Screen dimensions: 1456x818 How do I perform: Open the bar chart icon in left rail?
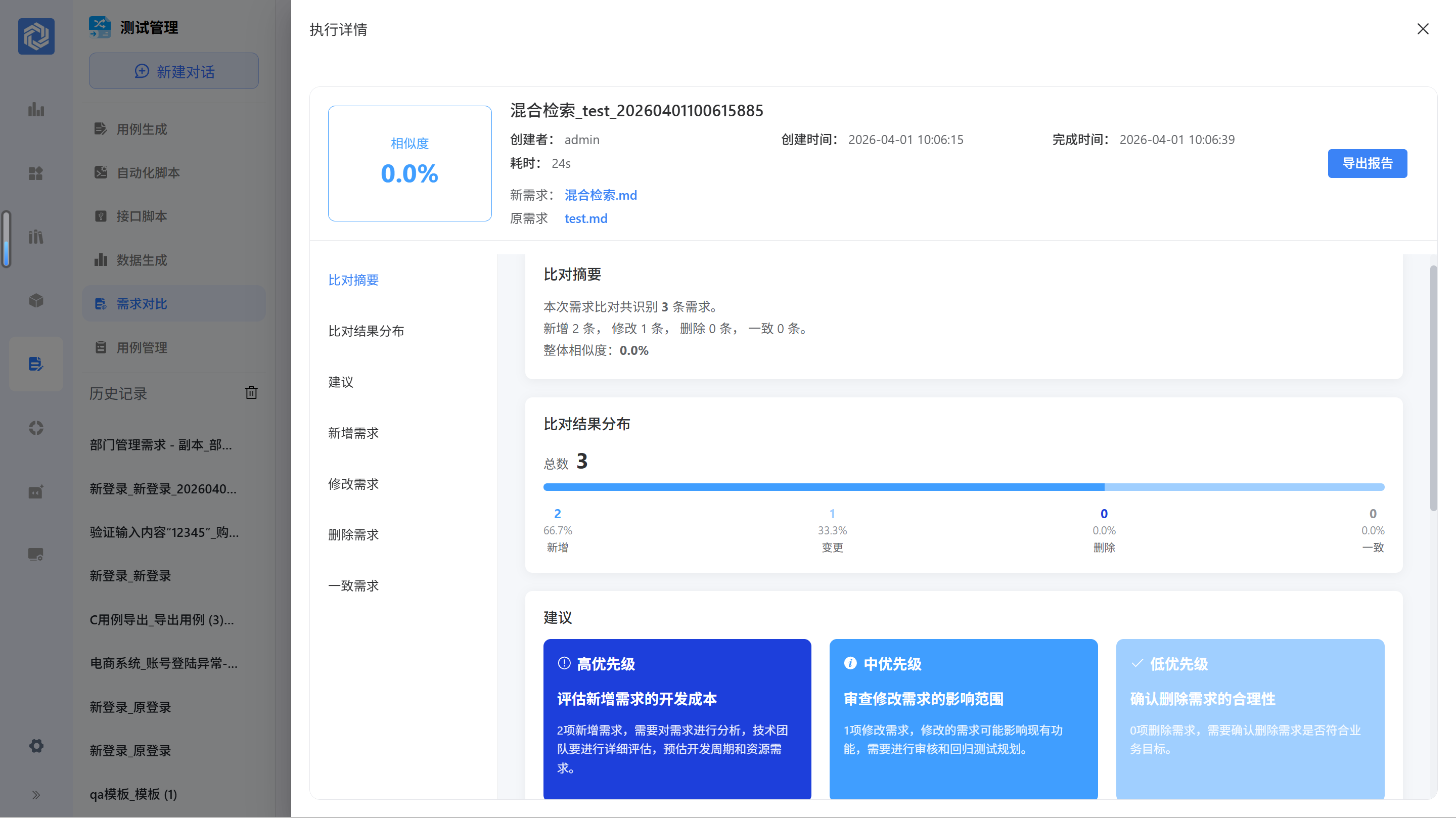click(x=36, y=110)
